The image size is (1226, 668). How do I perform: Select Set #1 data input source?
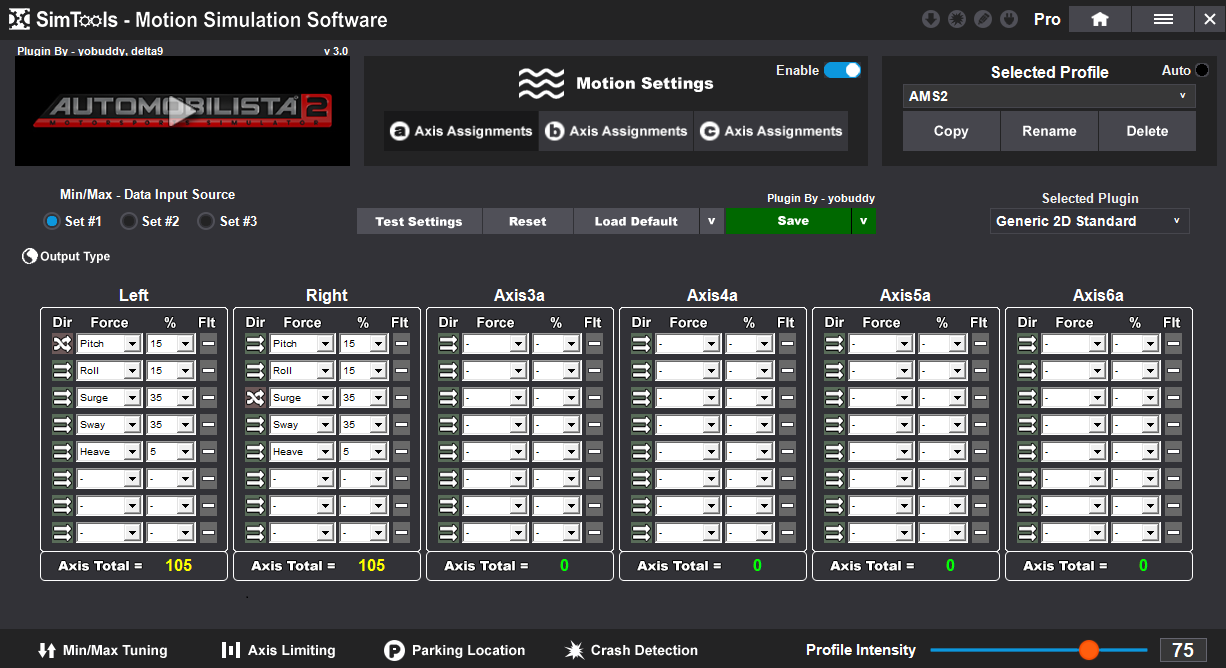[x=52, y=221]
